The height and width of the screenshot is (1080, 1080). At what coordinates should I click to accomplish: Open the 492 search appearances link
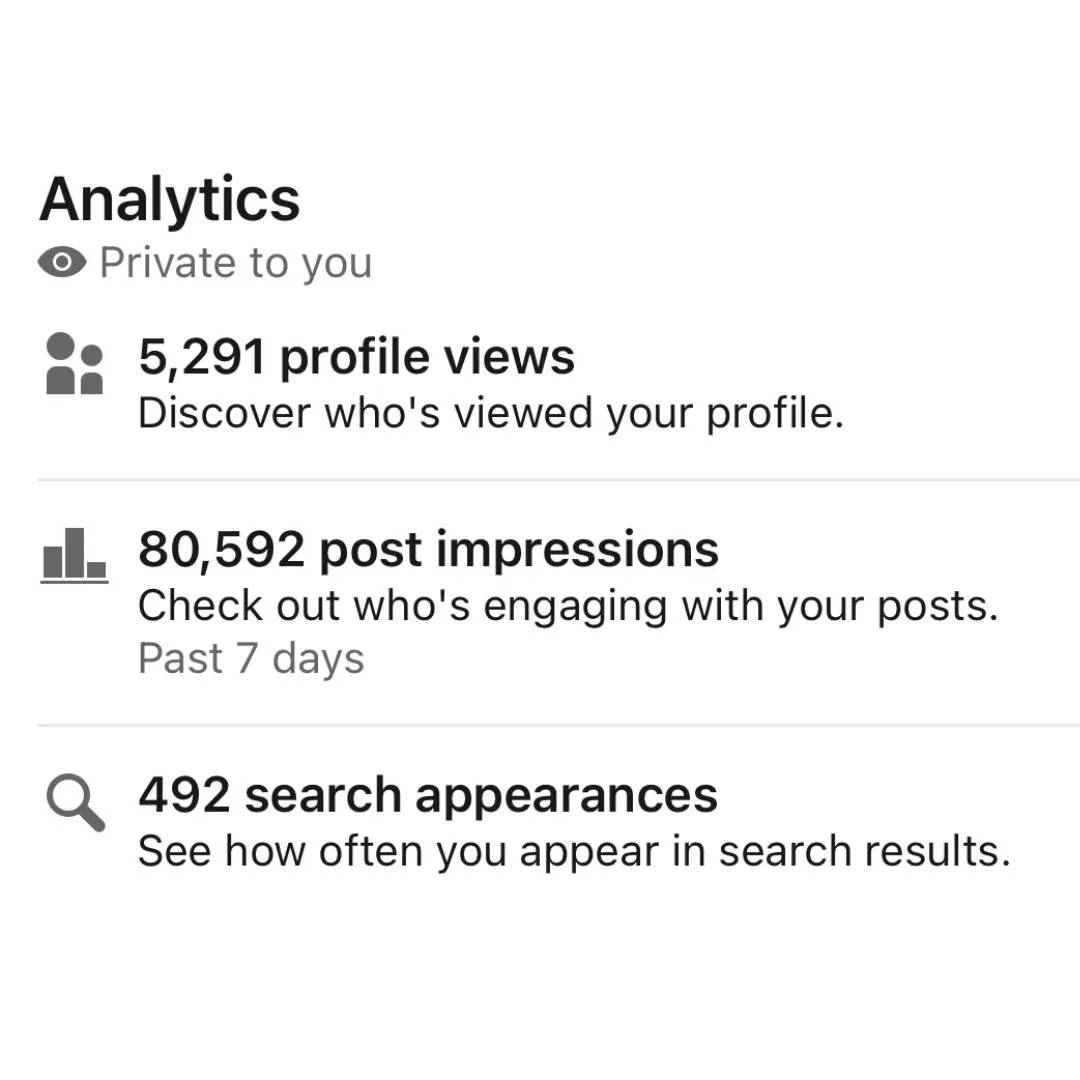click(428, 796)
